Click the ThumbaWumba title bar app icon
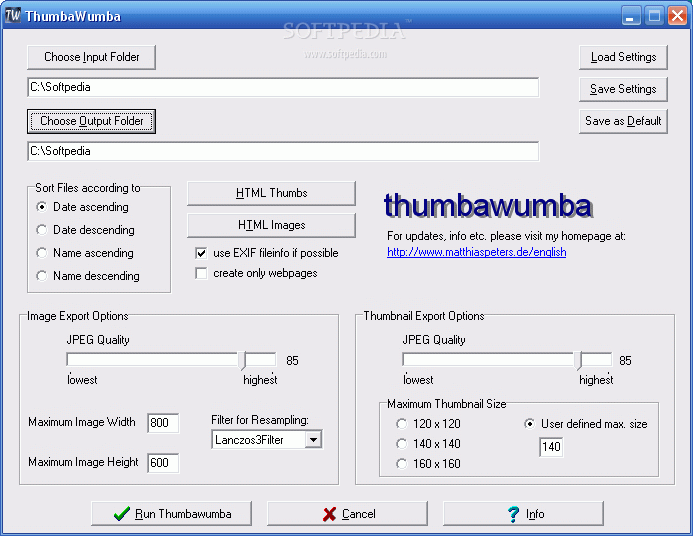 tap(13, 15)
